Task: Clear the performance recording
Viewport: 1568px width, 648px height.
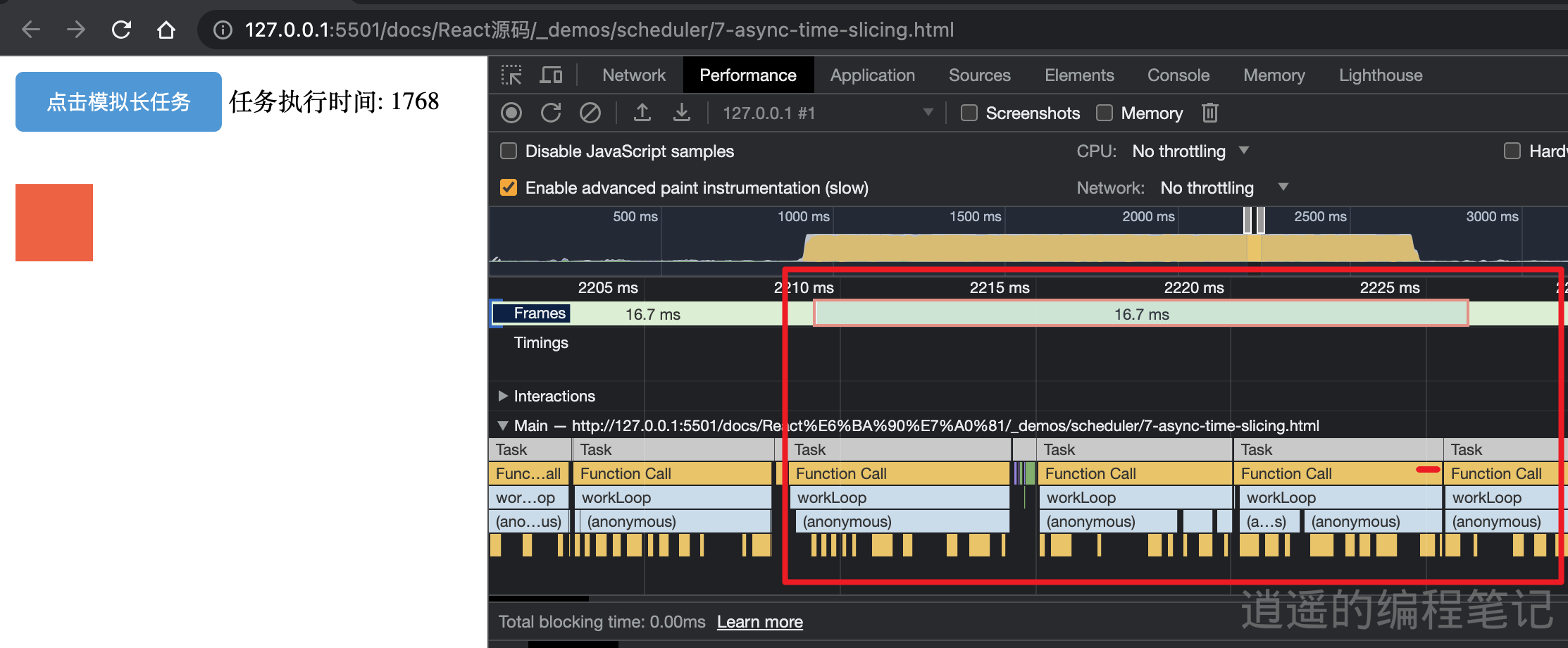Action: point(590,113)
